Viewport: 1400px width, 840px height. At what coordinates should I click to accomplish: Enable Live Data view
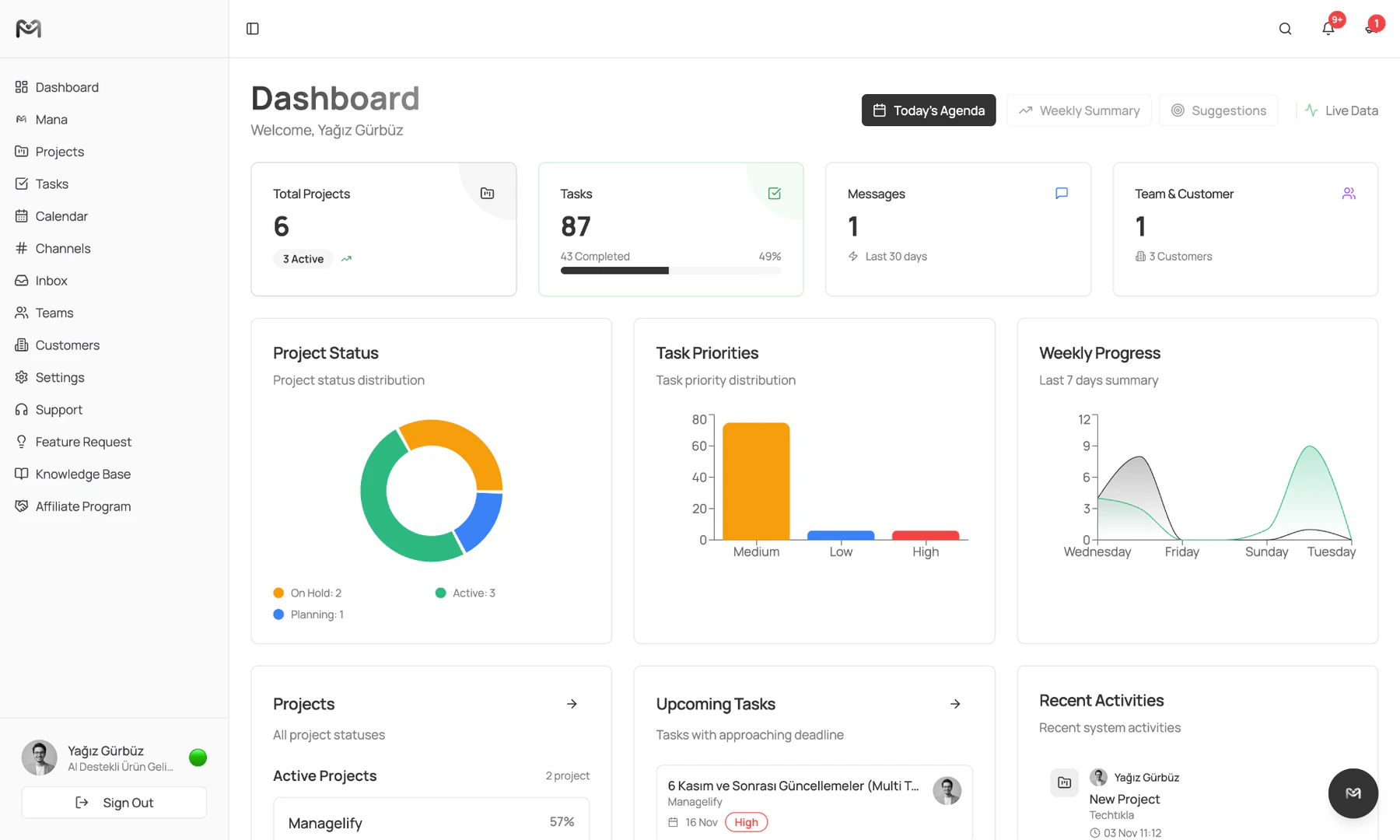tap(1340, 110)
